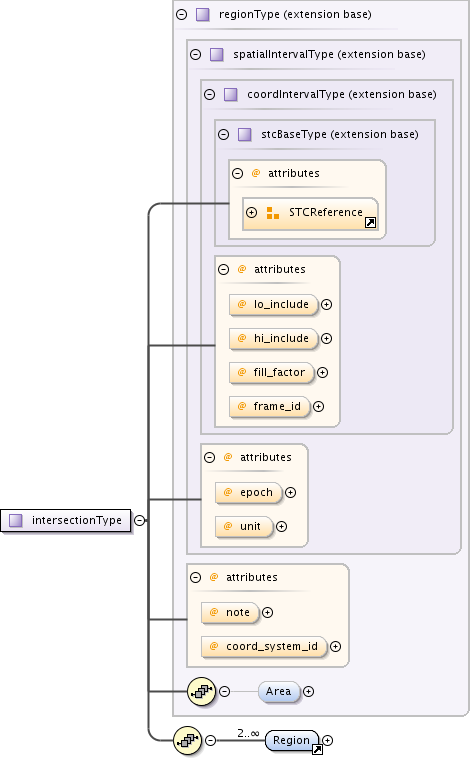471x760 pixels.
Task: Select the epoch attribute node
Action: 249,493
